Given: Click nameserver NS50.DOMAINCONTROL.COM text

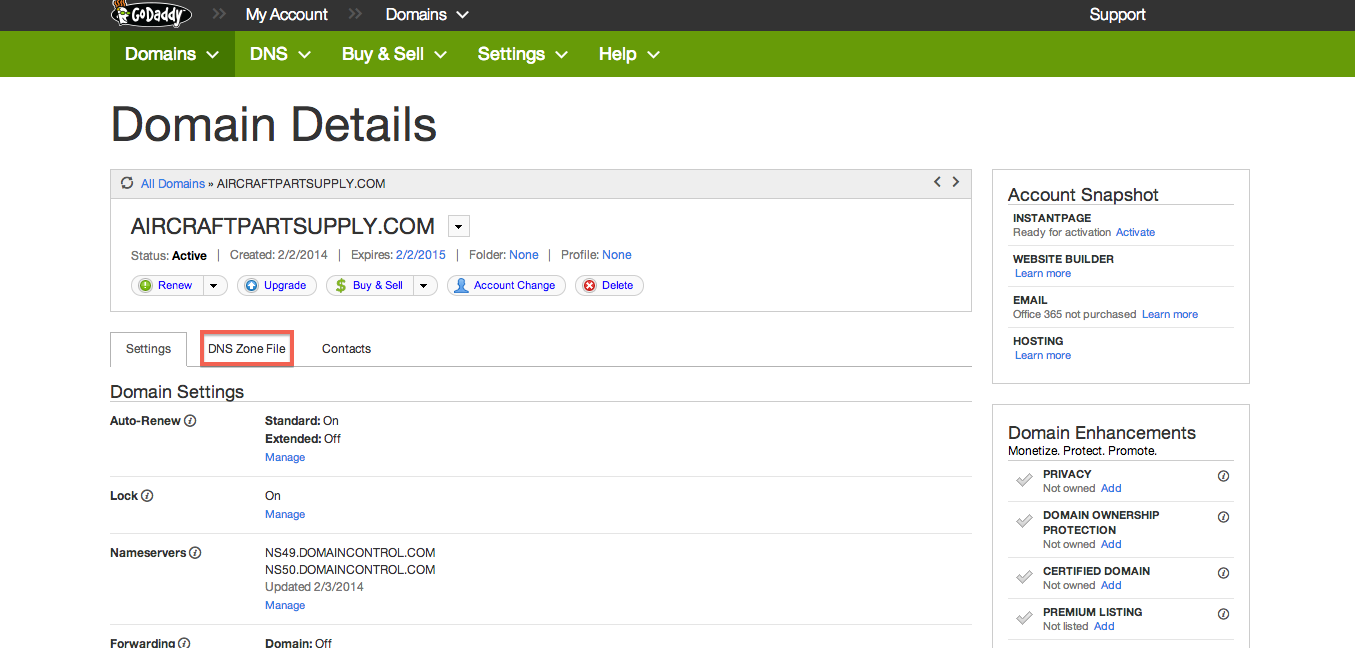Looking at the screenshot, I should (x=350, y=570).
